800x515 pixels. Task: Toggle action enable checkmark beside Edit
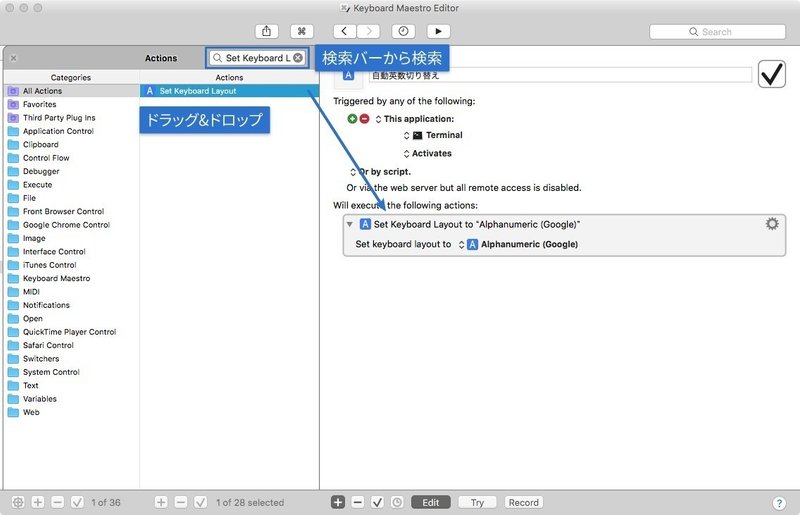pos(377,502)
